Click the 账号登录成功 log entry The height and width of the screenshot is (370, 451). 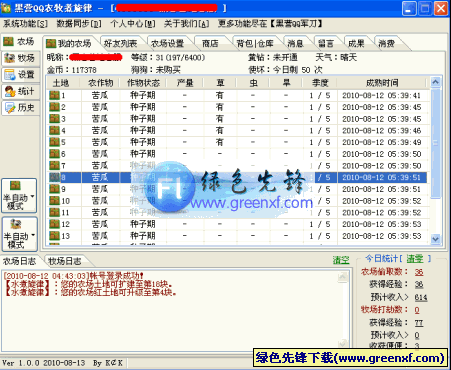(x=74, y=276)
